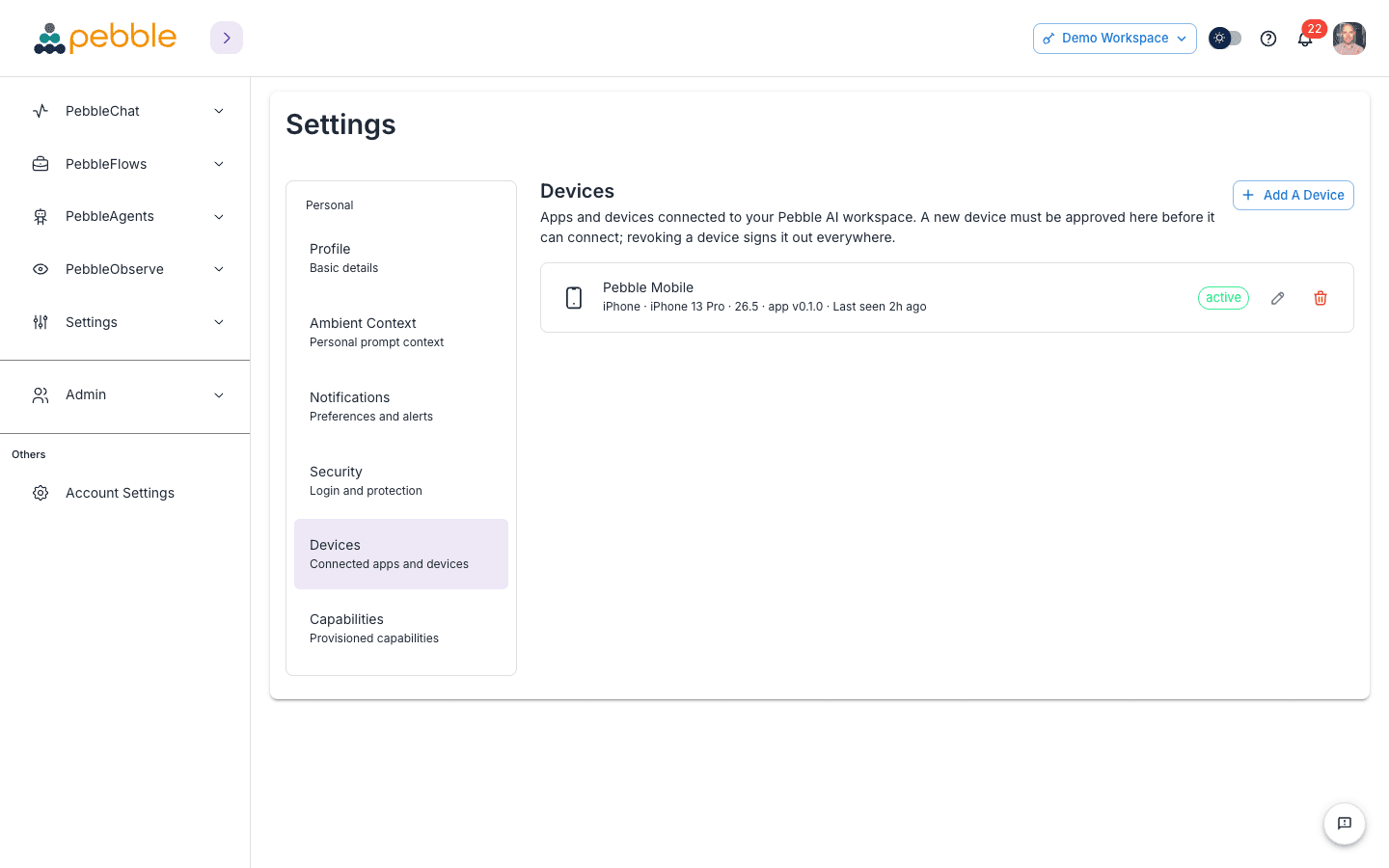Click the PebbleObserve eye icon
The height and width of the screenshot is (868, 1389).
[x=41, y=269]
